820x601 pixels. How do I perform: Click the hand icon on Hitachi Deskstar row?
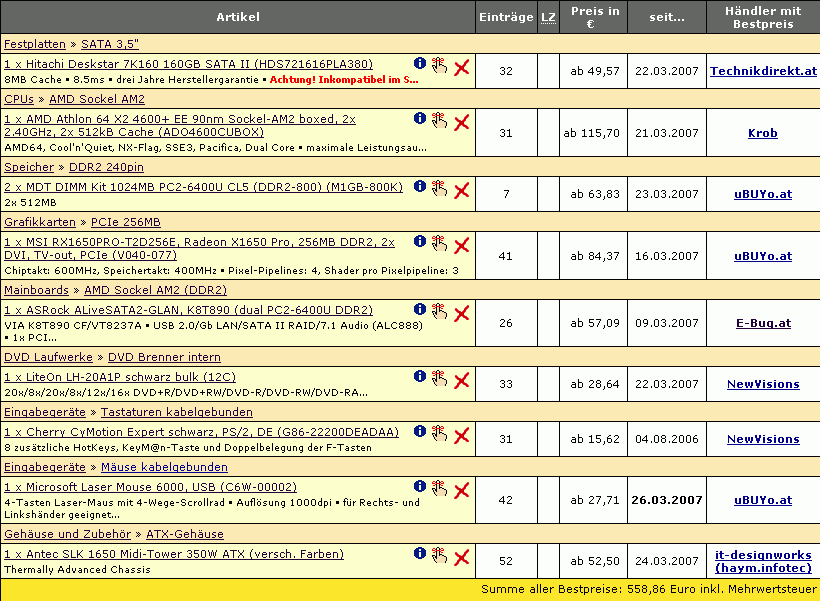[x=439, y=65]
